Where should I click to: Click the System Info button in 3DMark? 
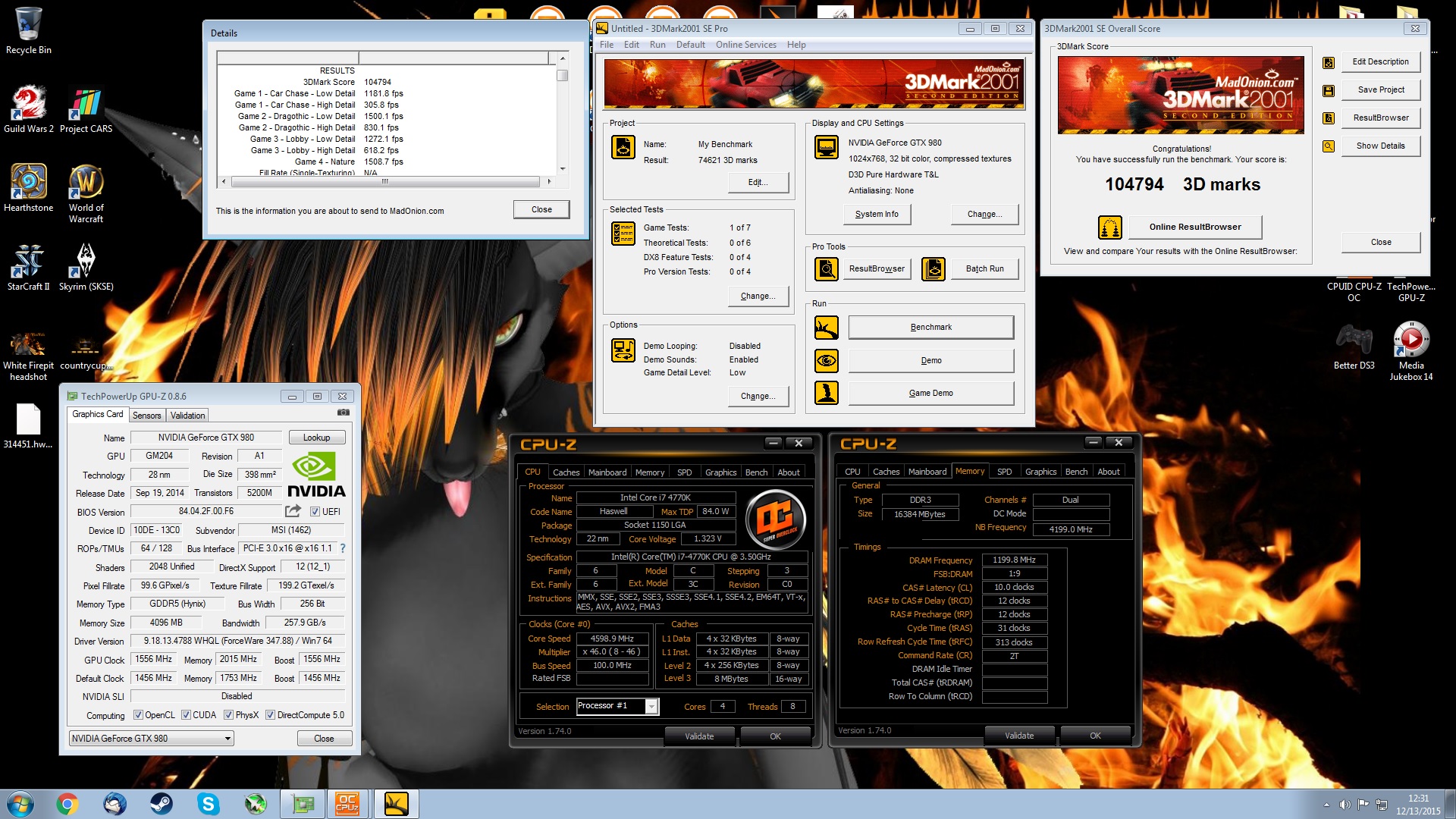pos(877,215)
